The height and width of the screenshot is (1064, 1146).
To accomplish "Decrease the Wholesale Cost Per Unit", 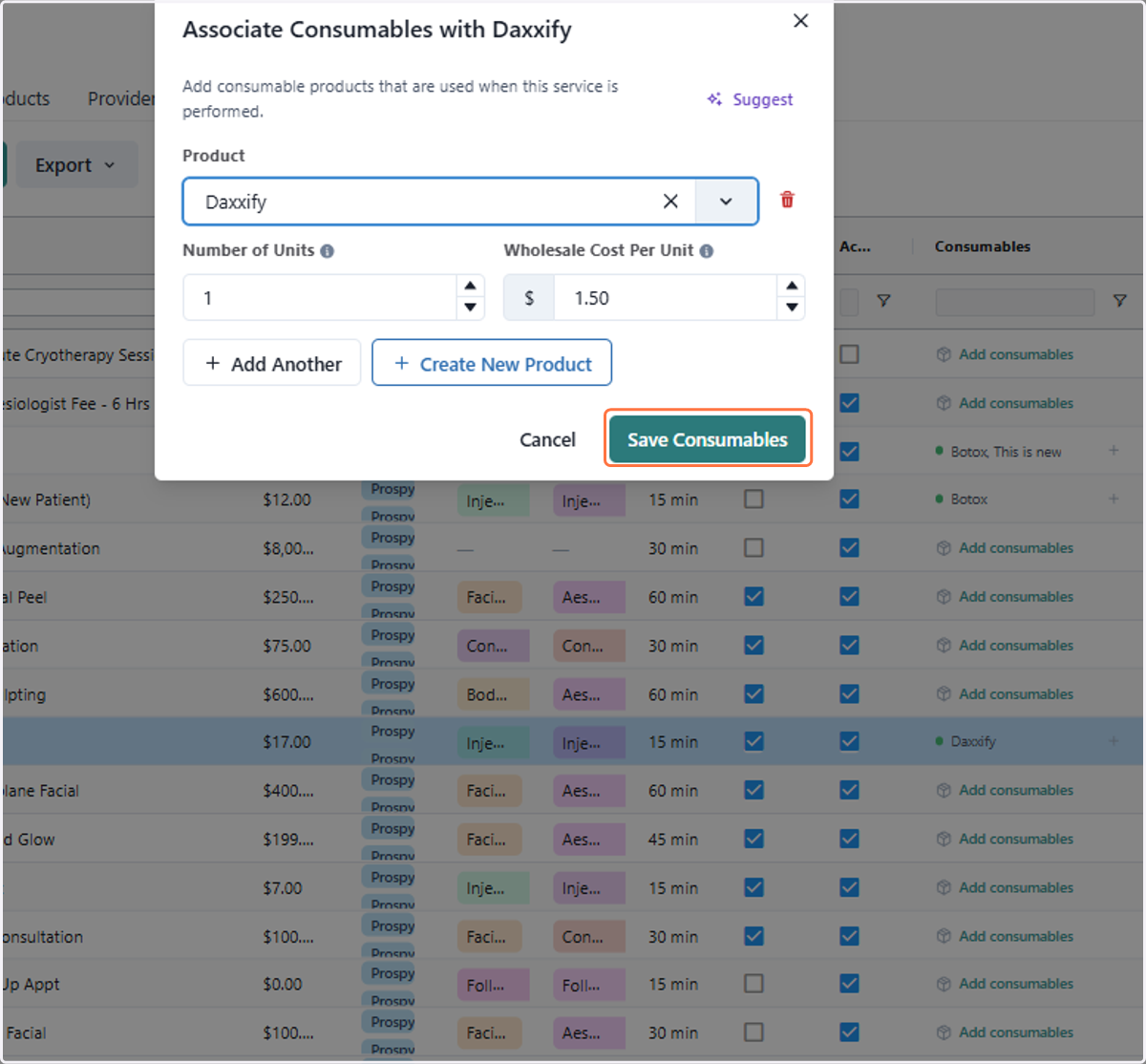I will 792,308.
